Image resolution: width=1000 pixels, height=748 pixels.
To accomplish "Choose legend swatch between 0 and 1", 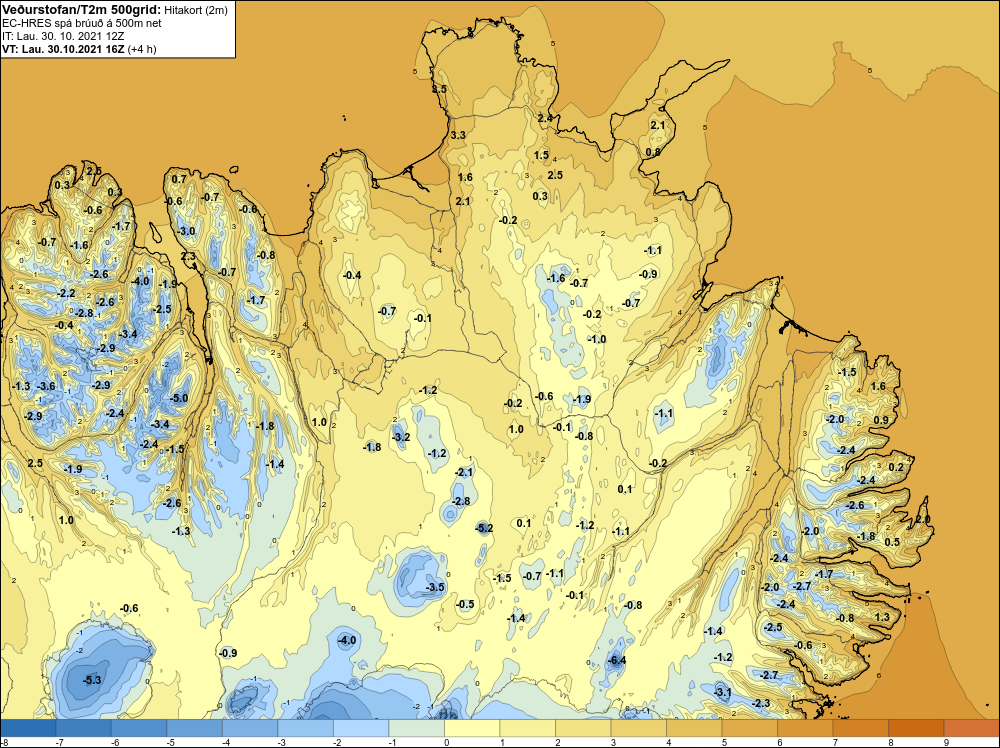I will [472, 727].
